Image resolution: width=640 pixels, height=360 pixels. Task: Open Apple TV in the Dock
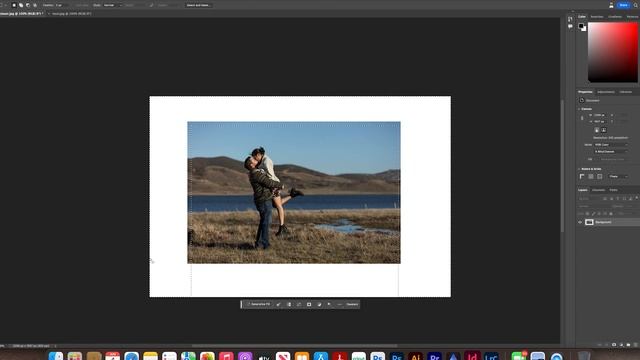pos(264,357)
